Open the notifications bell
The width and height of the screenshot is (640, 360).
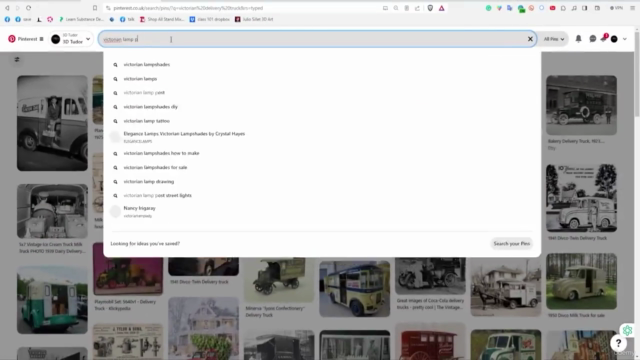[x=578, y=39]
